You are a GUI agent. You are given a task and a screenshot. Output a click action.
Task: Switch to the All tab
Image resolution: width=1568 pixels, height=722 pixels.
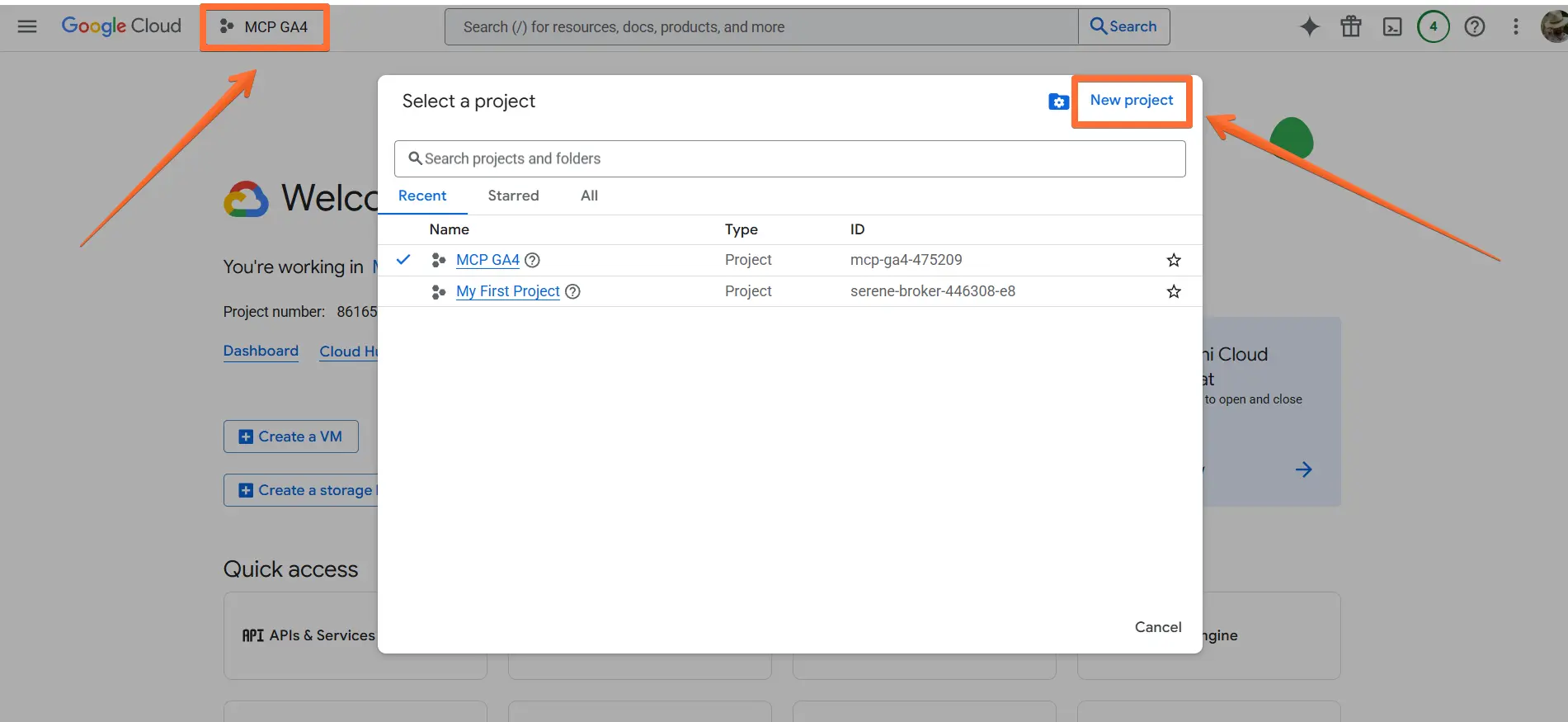point(589,196)
